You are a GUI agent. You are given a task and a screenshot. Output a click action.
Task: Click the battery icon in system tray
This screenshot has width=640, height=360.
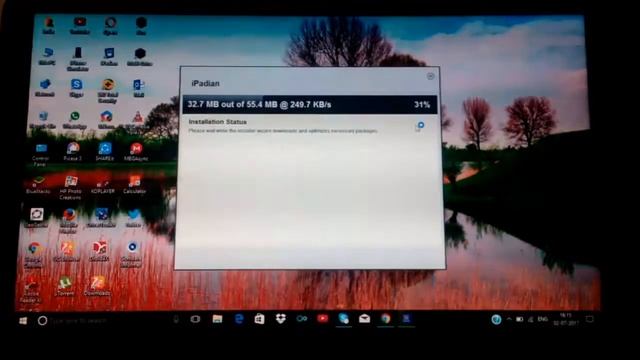(520, 319)
